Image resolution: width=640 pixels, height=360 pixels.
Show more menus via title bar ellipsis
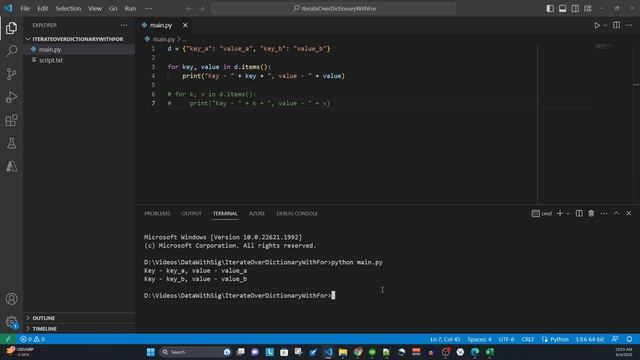click(x=149, y=9)
